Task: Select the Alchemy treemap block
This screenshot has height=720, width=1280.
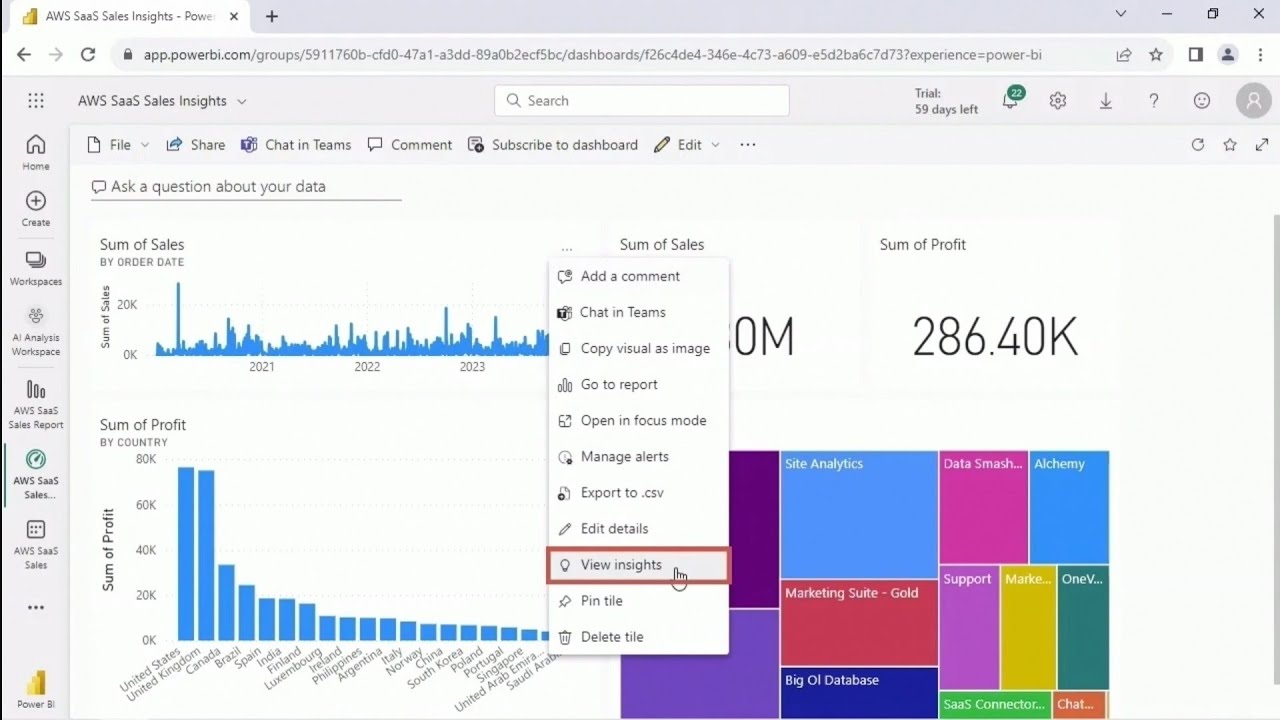Action: click(1069, 507)
